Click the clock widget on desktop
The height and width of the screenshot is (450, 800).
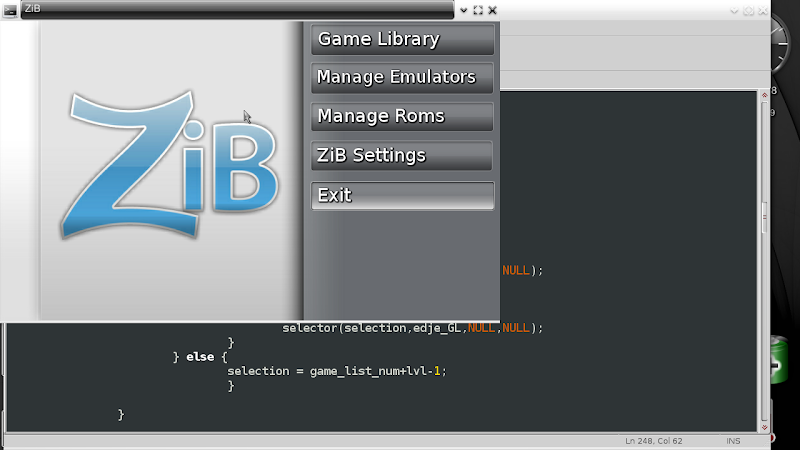pos(780,43)
